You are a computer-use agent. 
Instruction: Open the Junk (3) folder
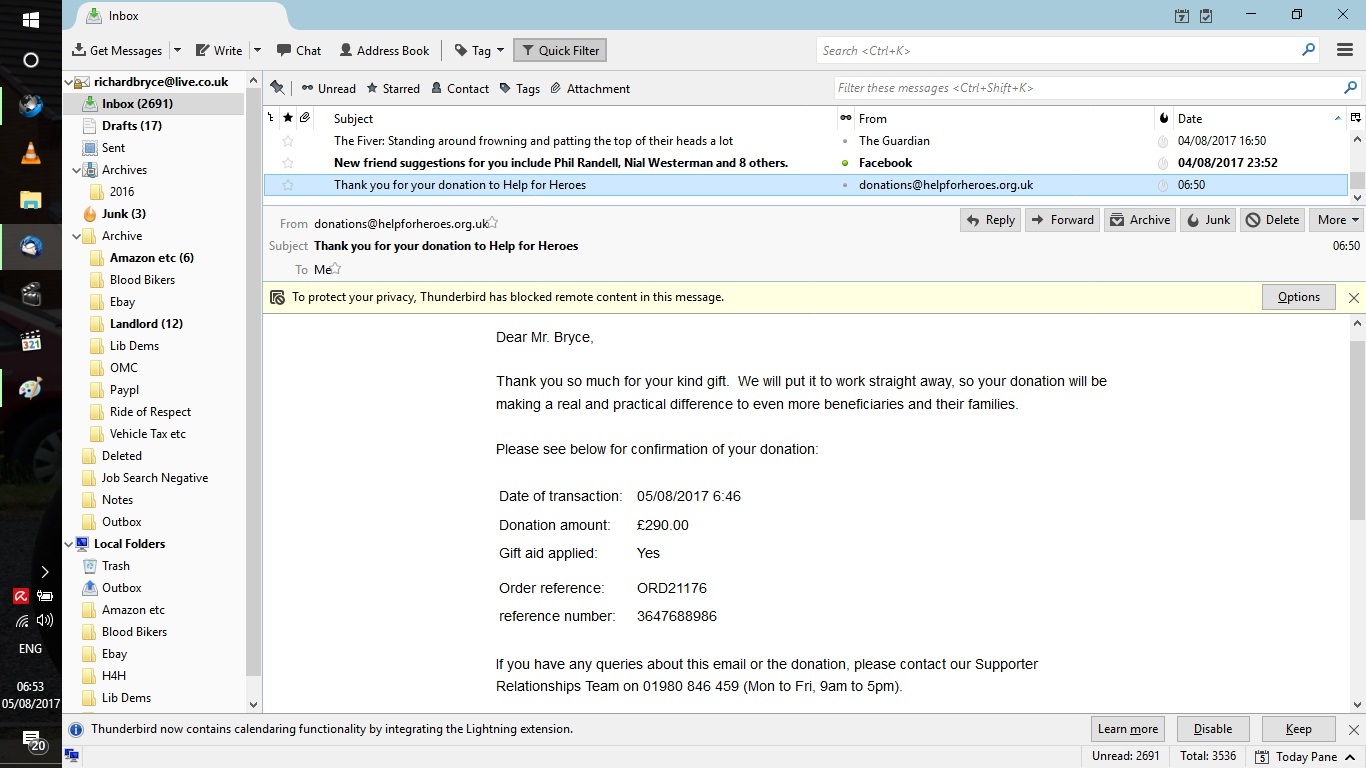[123, 214]
